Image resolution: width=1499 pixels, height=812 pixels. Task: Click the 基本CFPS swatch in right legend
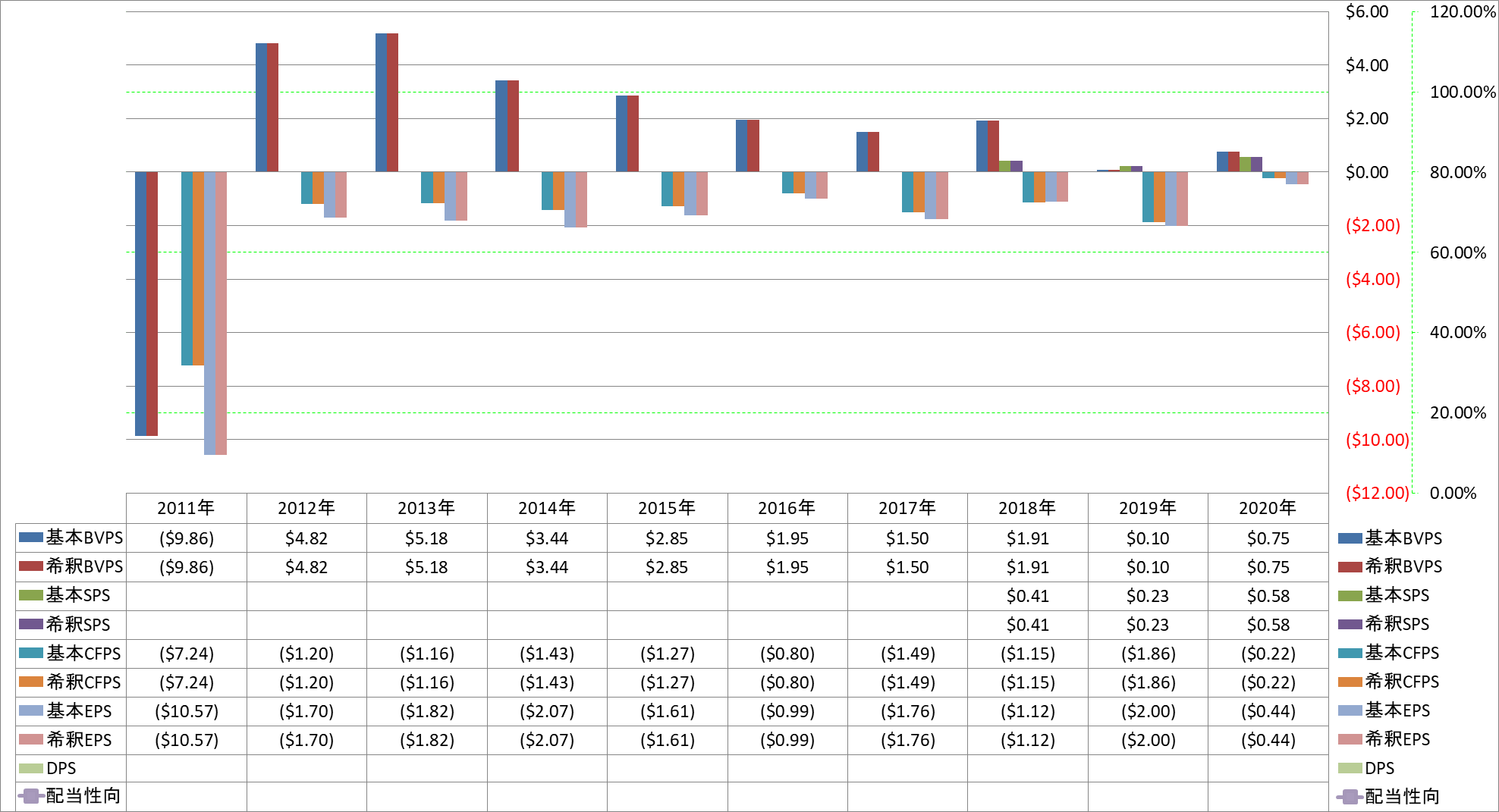click(1350, 653)
